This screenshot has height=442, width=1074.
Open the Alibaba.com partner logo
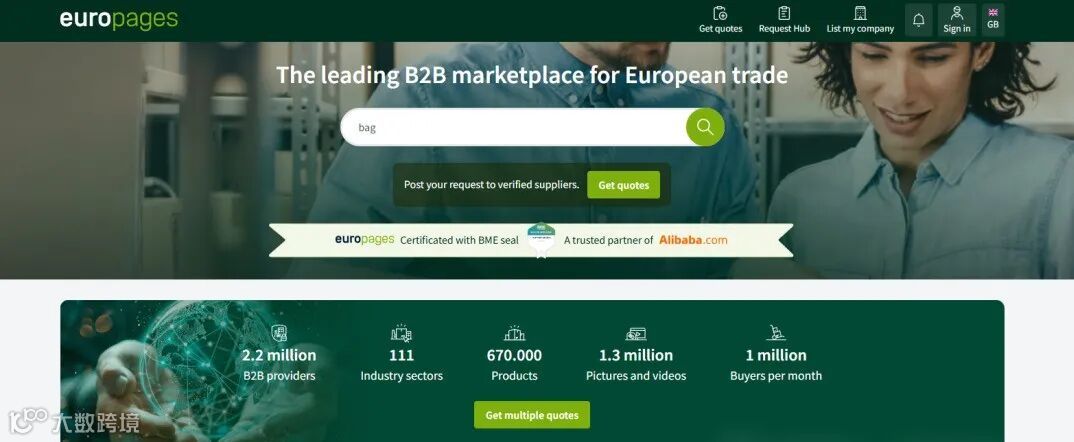tap(693, 240)
